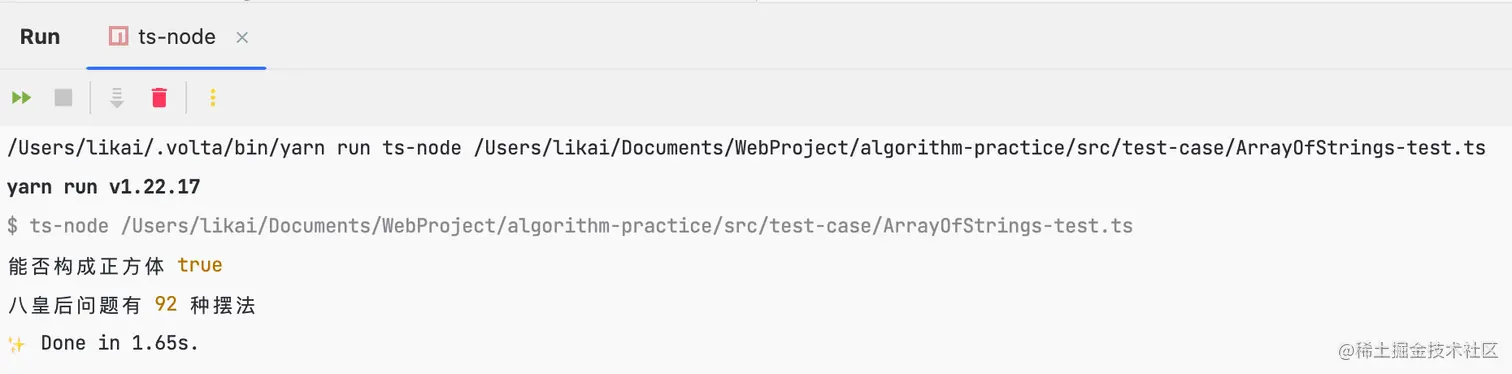The height and width of the screenshot is (374, 1512).
Task: Click the 能否构成正方体 output text
Action: point(86,265)
